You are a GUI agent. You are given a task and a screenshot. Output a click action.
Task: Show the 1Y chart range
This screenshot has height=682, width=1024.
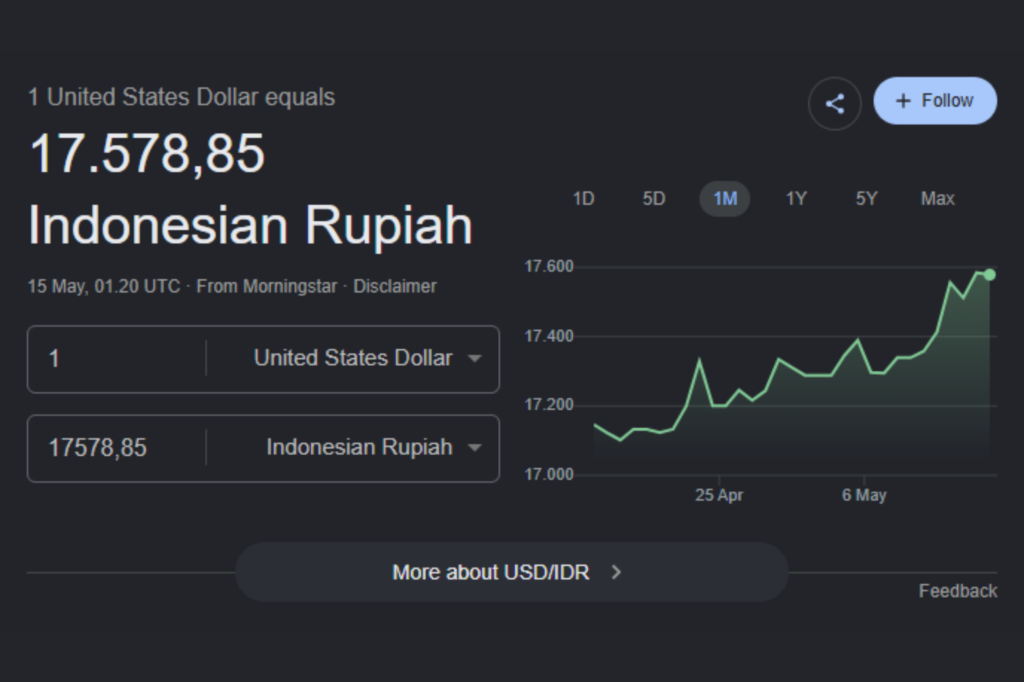796,199
